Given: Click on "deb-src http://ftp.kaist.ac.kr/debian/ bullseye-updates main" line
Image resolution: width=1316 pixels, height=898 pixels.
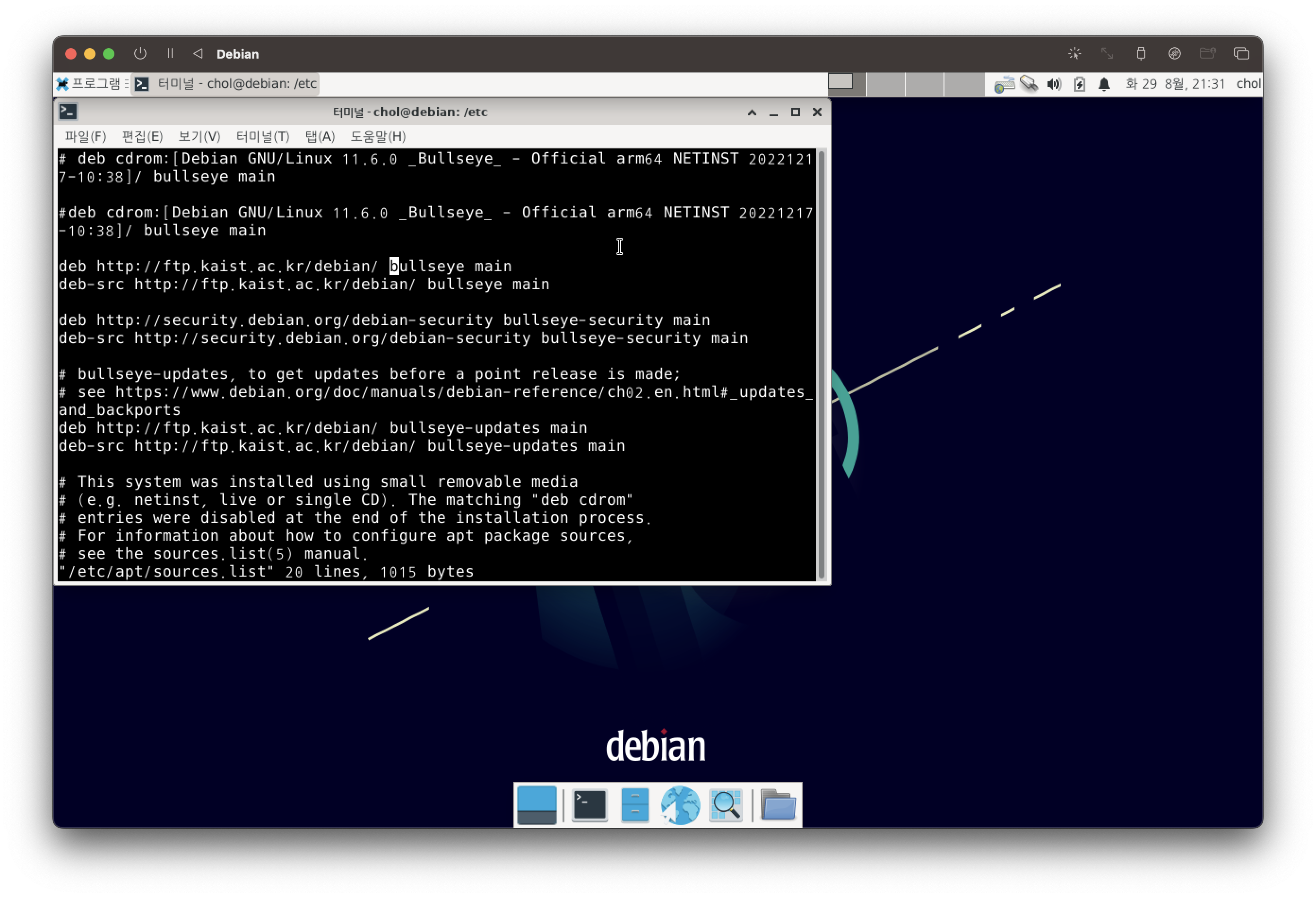Looking at the screenshot, I should pos(341,446).
